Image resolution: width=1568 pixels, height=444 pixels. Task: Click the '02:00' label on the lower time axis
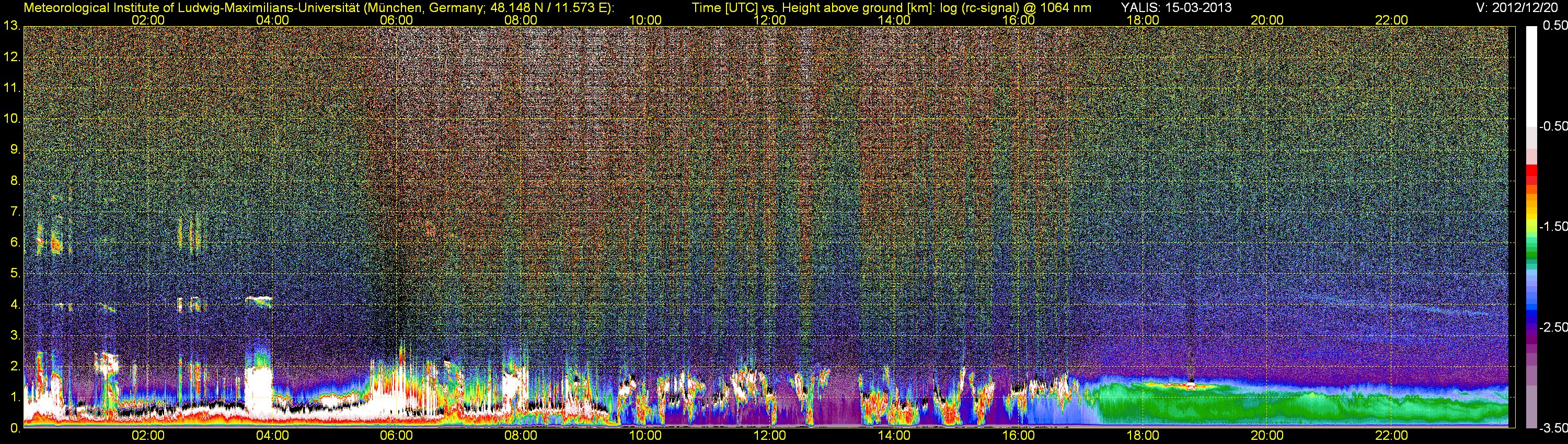(x=148, y=436)
